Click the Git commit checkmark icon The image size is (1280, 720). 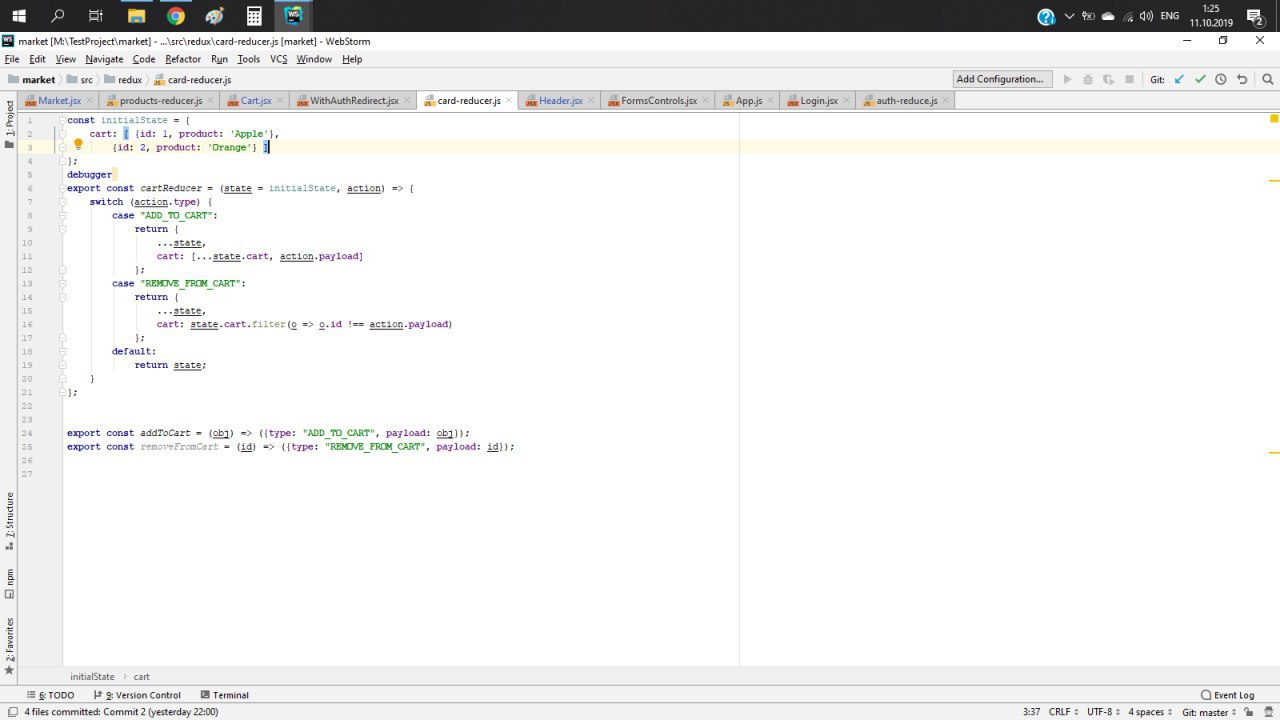click(x=1200, y=79)
